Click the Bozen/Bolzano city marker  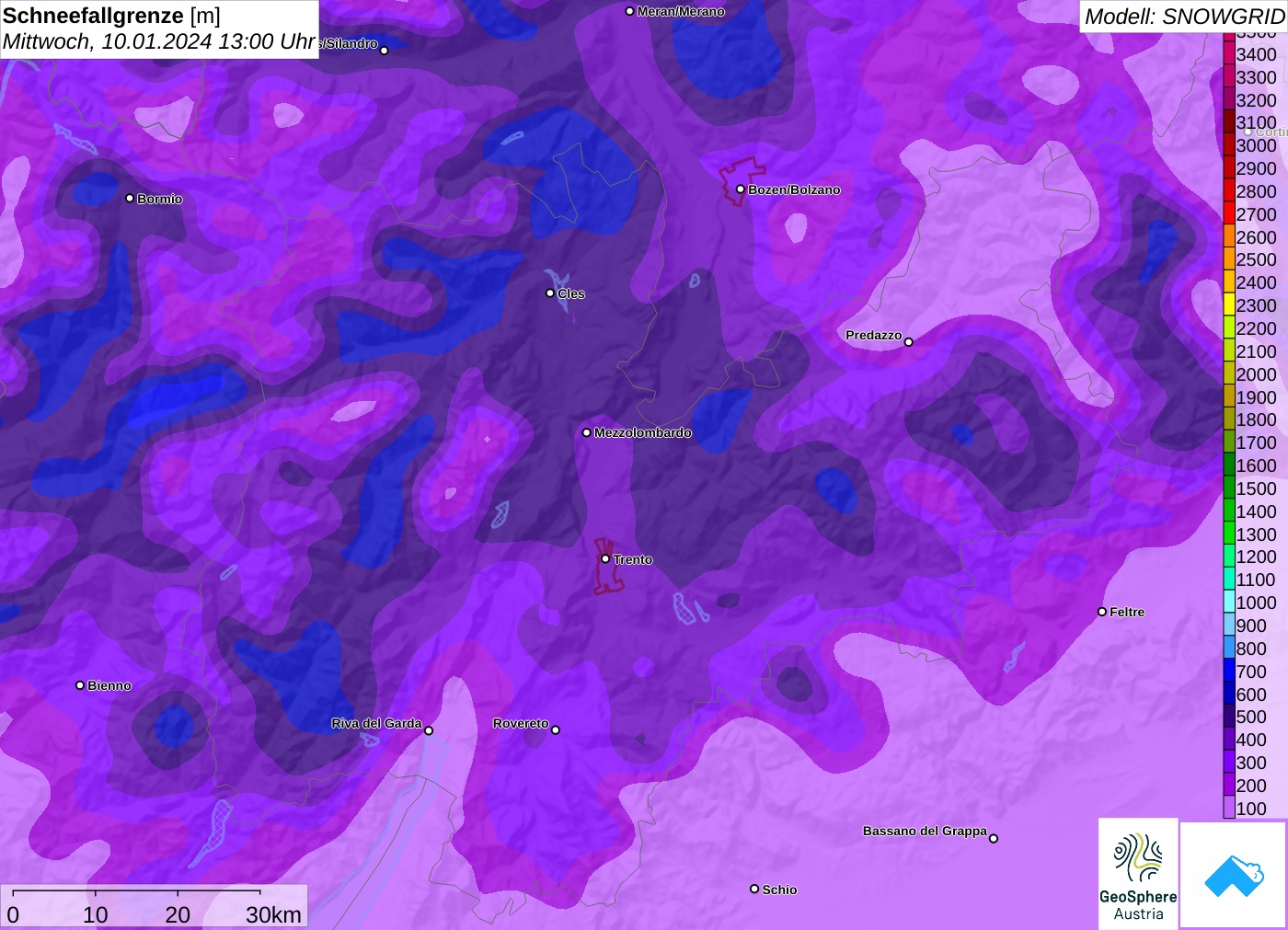point(740,189)
